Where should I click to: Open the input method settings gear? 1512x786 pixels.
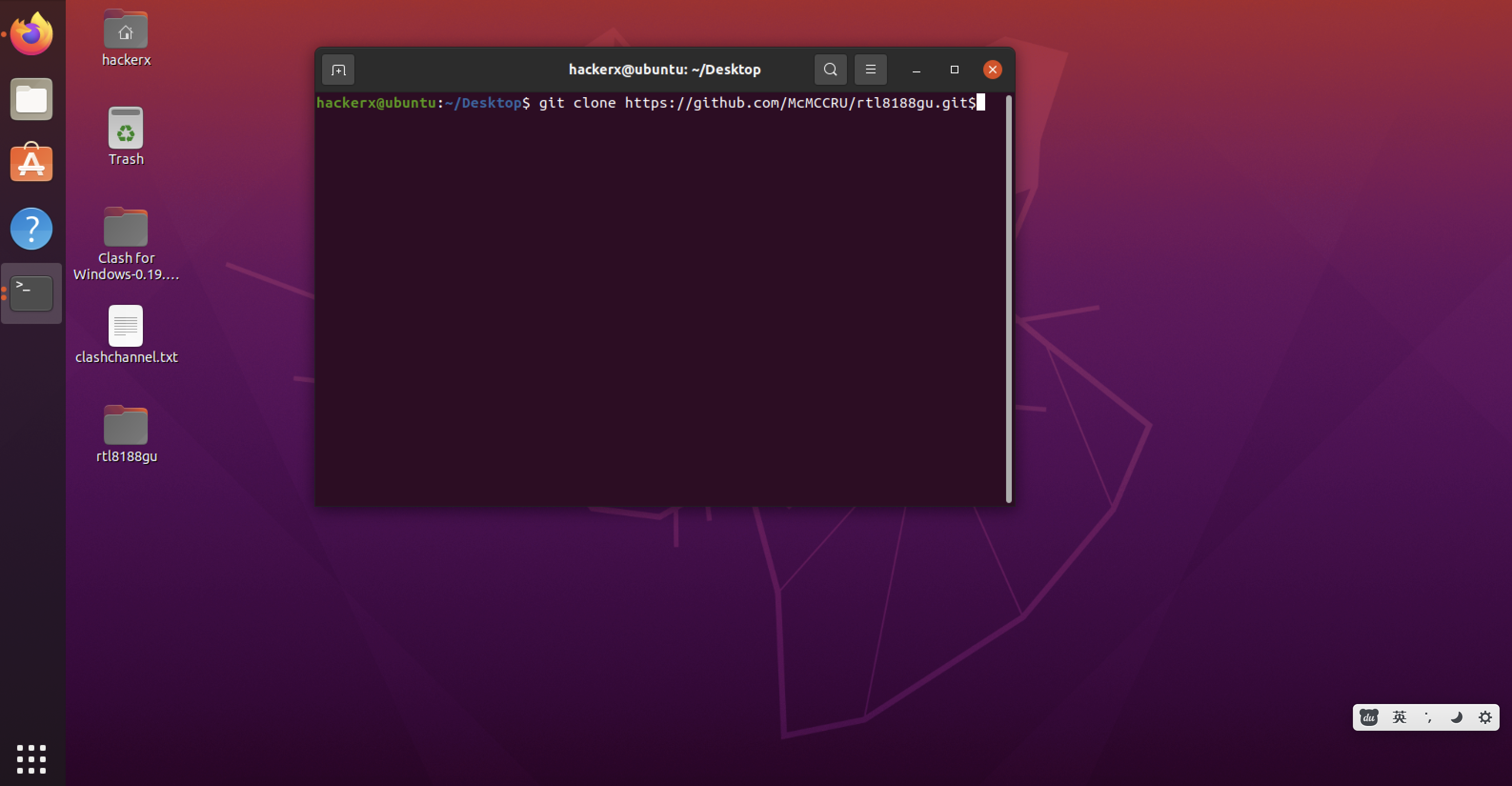[1486, 717]
